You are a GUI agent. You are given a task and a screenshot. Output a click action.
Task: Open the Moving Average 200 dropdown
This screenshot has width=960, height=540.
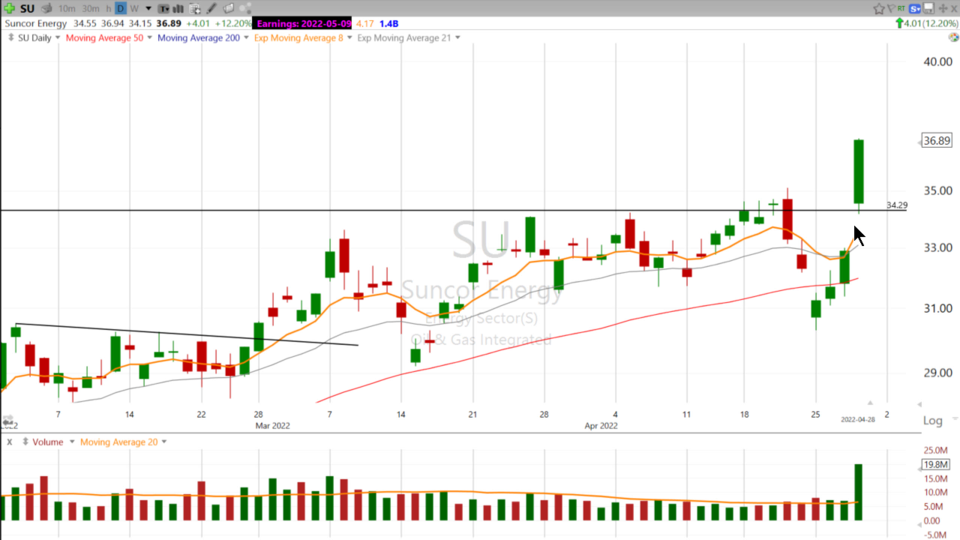pyautogui.click(x=246, y=38)
